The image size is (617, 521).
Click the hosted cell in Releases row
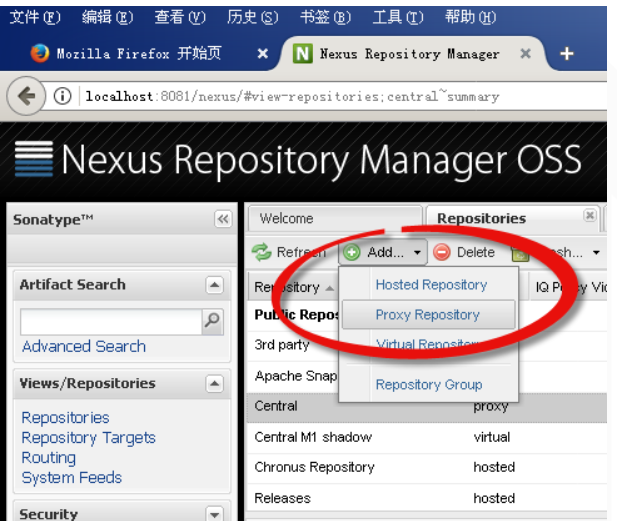pos(494,498)
